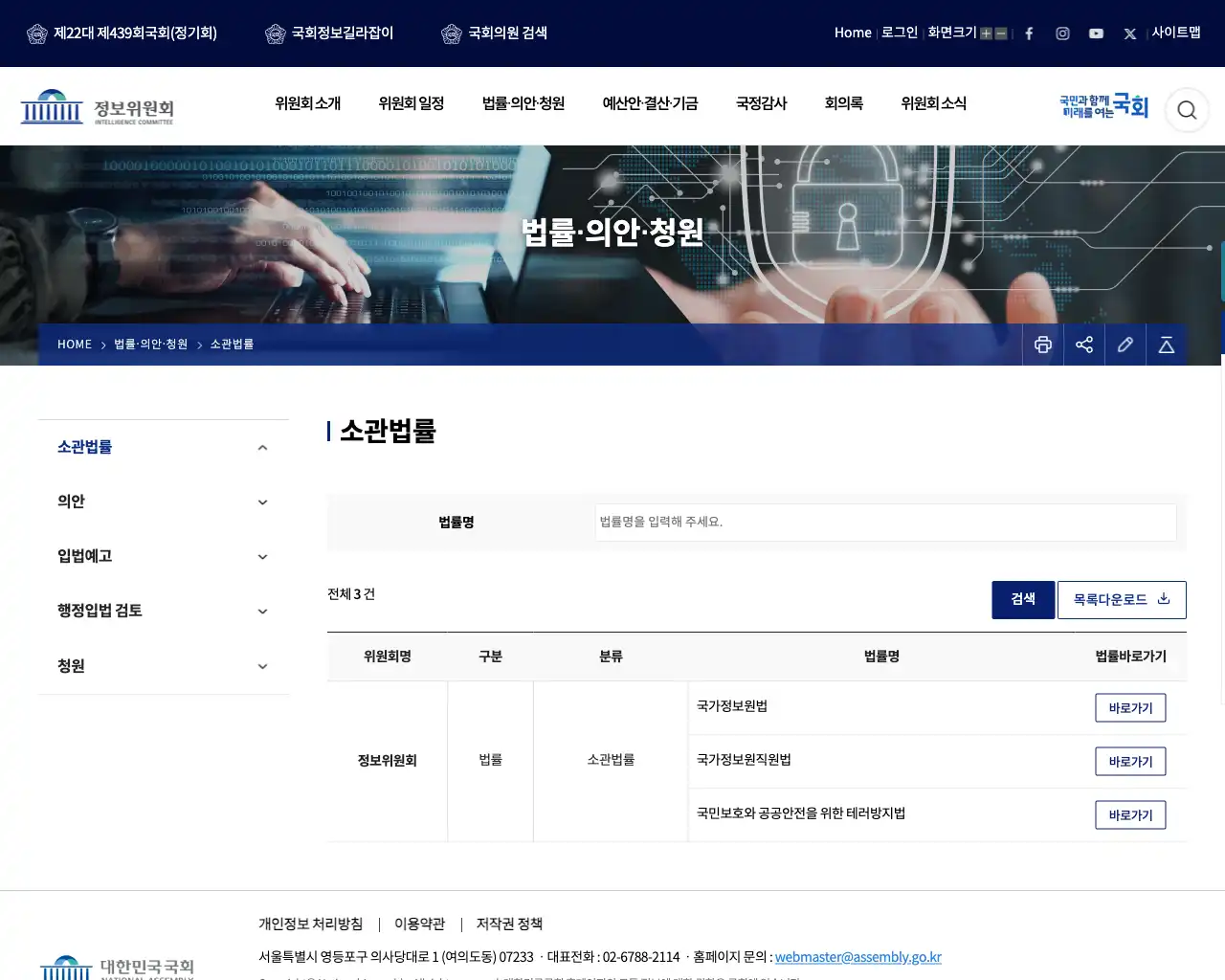The width and height of the screenshot is (1225, 980).
Task: Open the 이용약관 footer link
Action: [420, 924]
